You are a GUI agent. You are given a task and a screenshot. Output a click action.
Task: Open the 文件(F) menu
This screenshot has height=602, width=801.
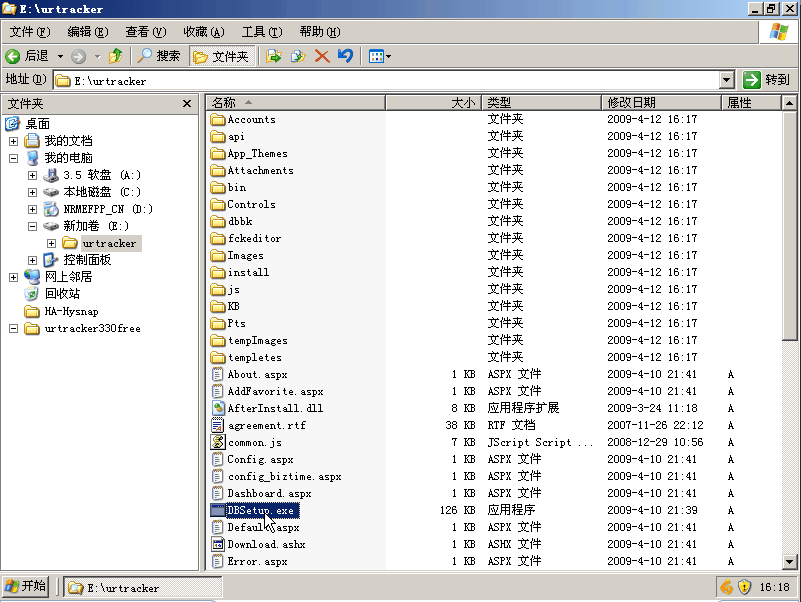coord(30,32)
